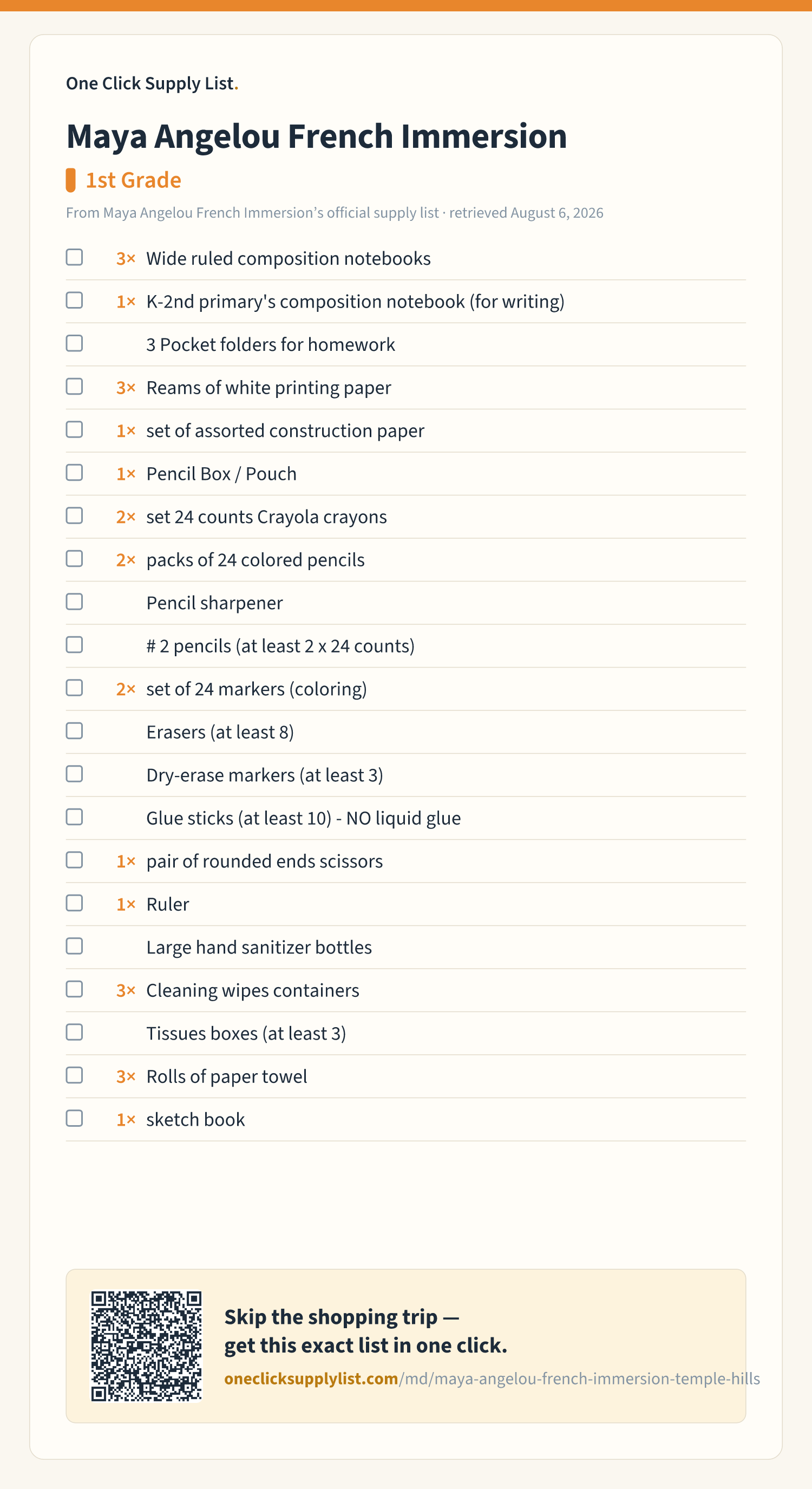The height and width of the screenshot is (1489, 812).
Task: Check the Reams of white printing paper box
Action: tap(74, 387)
